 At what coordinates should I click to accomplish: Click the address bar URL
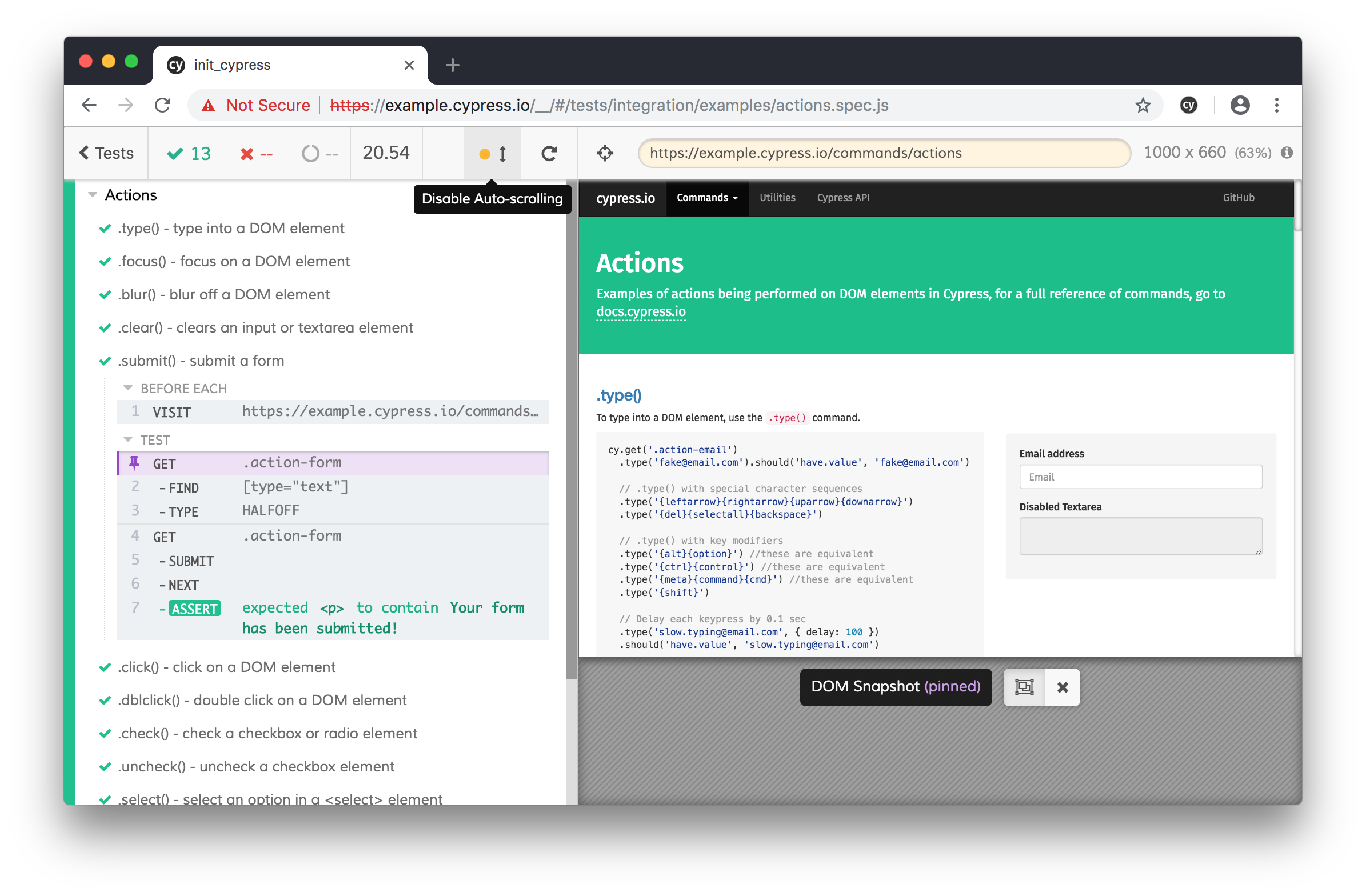point(609,106)
